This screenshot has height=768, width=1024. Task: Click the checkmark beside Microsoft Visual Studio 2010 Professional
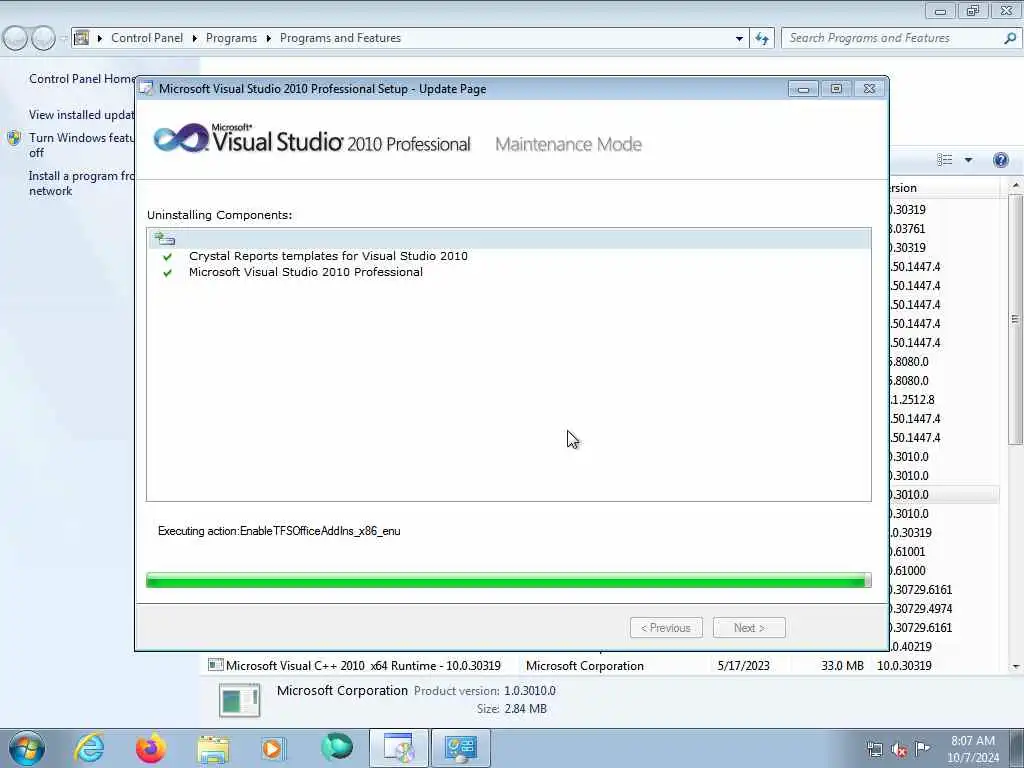[x=168, y=273]
